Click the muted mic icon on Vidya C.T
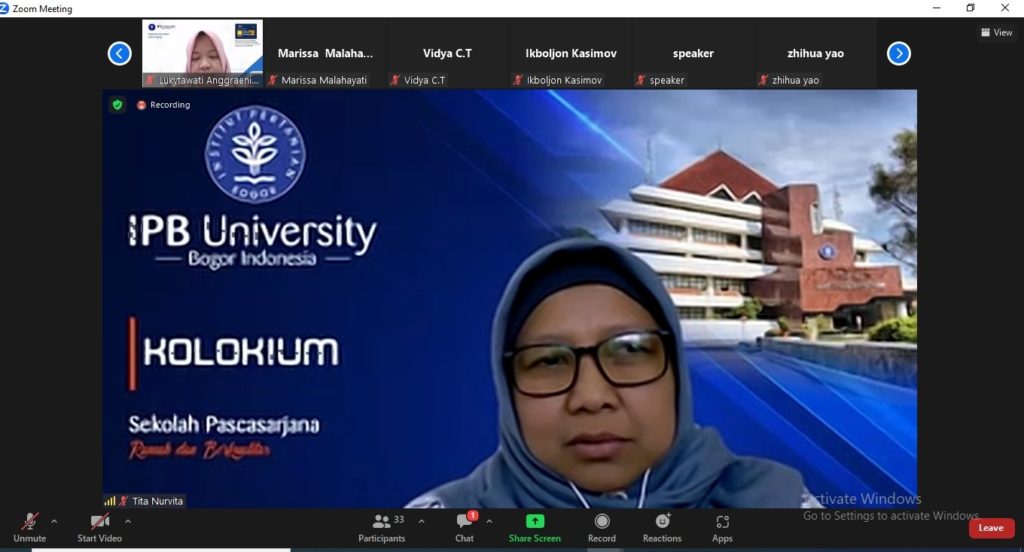The height and width of the screenshot is (552, 1024). (x=395, y=80)
